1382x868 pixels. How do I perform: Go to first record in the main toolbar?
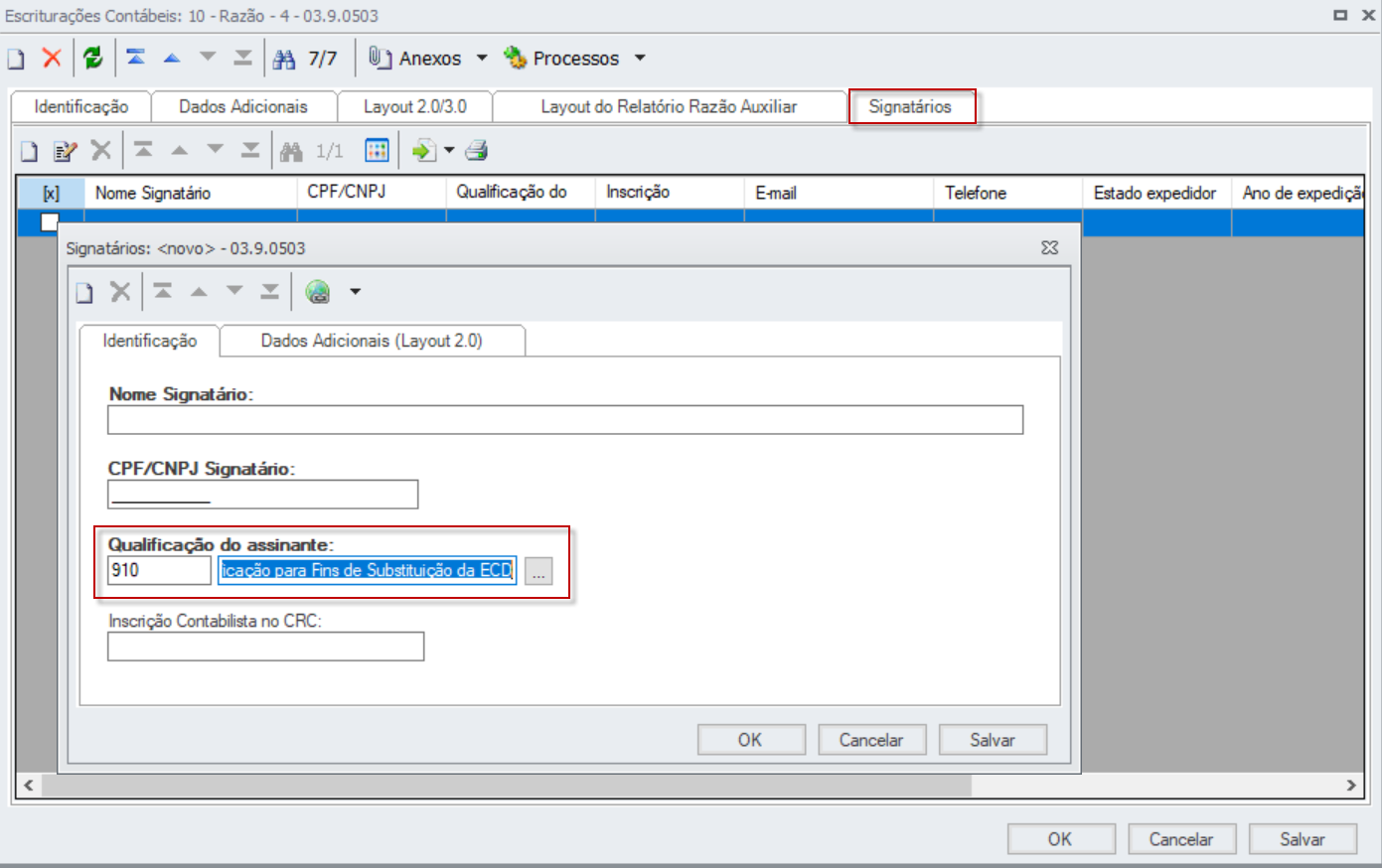coord(136,58)
